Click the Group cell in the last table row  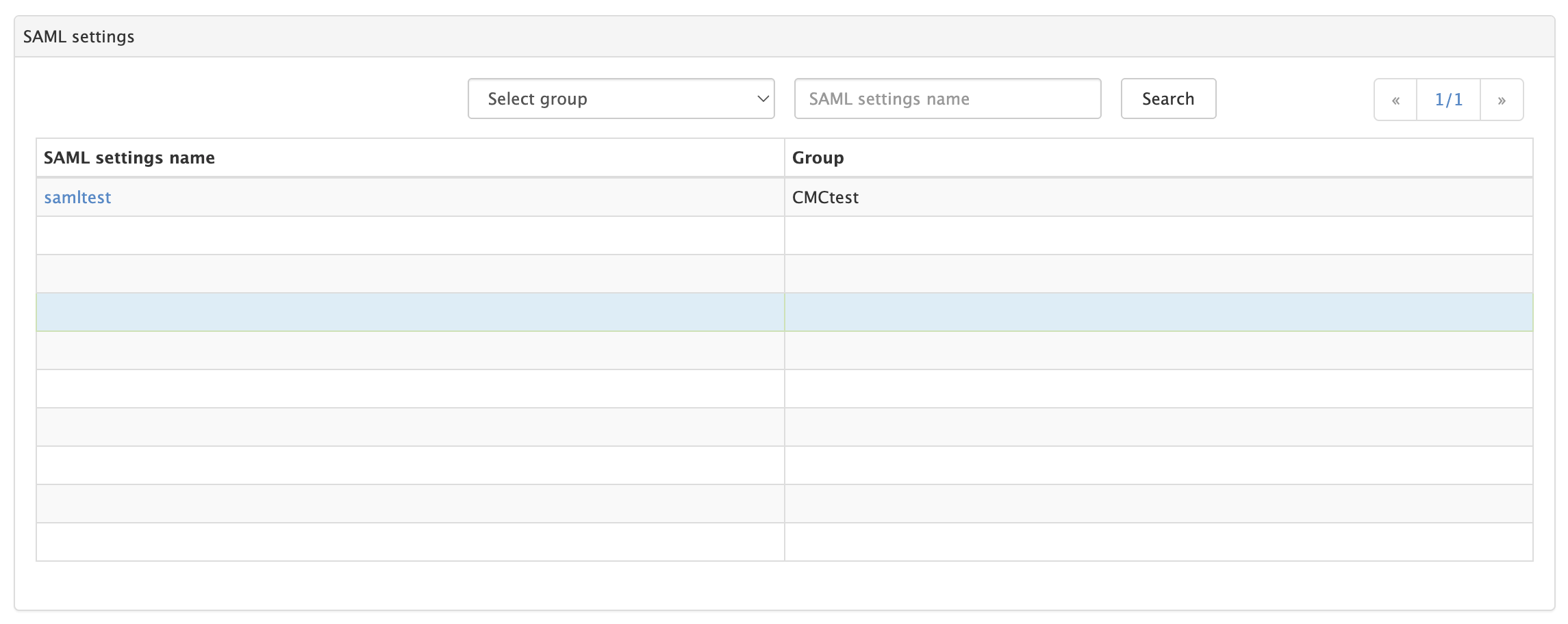(x=1157, y=543)
